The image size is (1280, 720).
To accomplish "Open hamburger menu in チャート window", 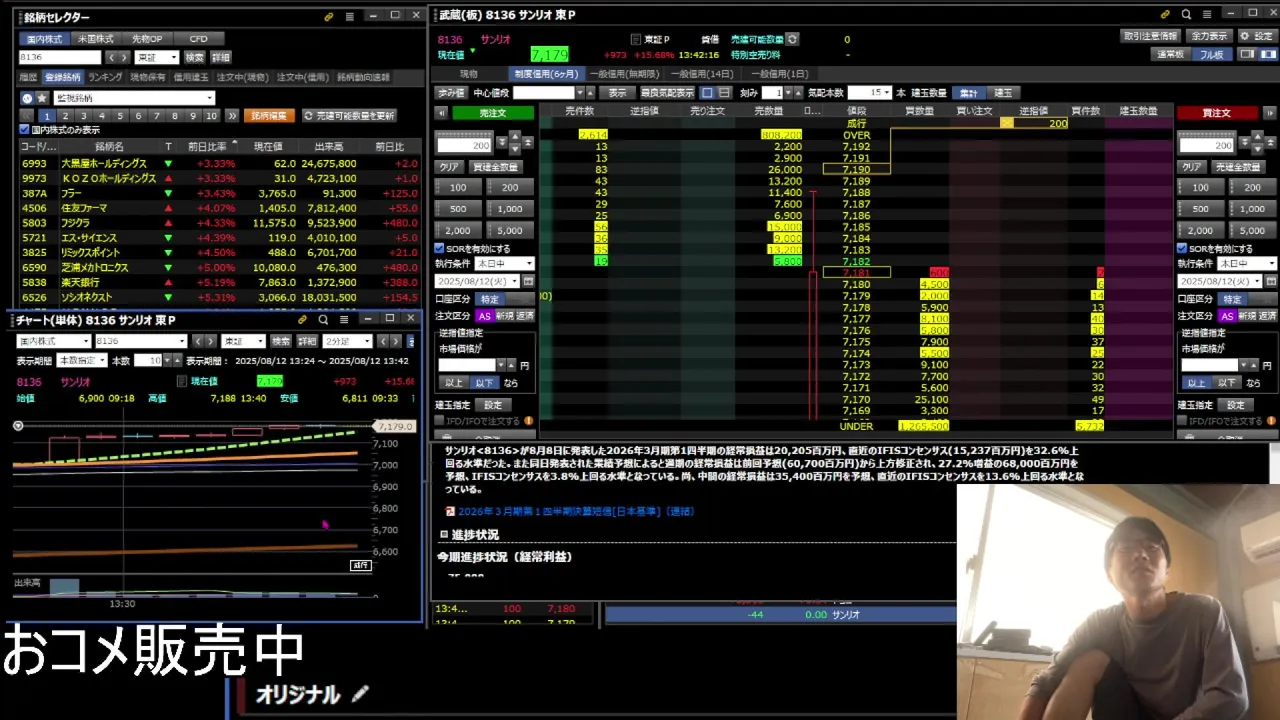I will 344,319.
